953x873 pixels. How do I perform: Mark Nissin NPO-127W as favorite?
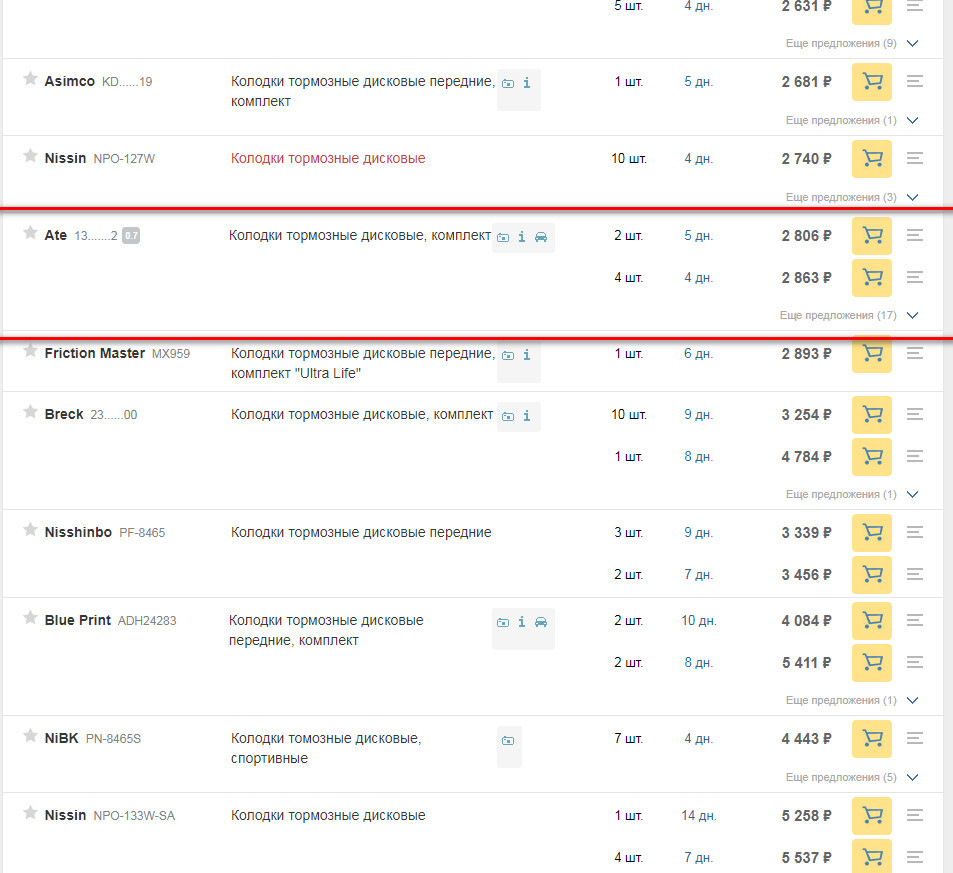point(30,156)
